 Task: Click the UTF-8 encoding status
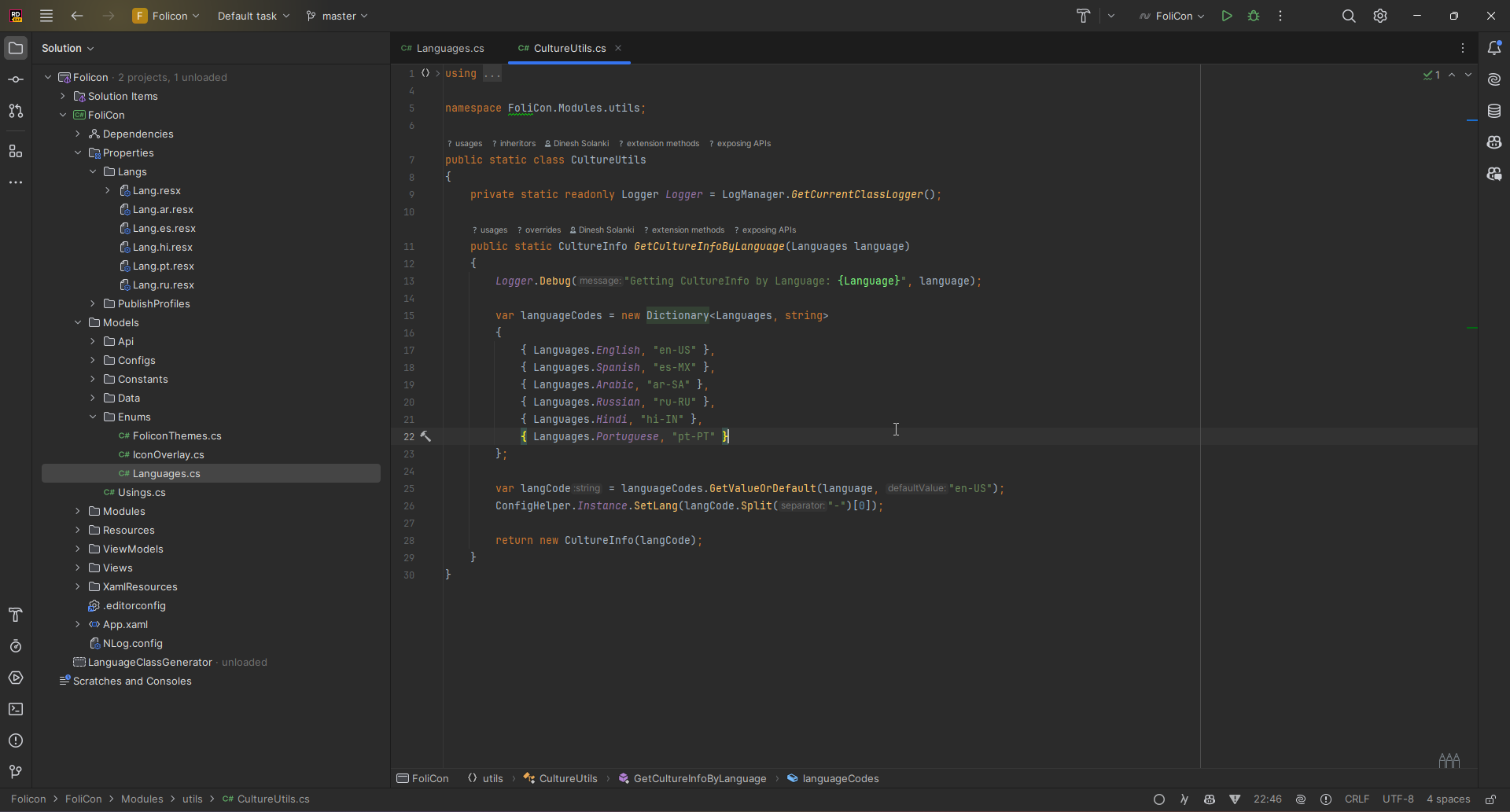pyautogui.click(x=1398, y=799)
